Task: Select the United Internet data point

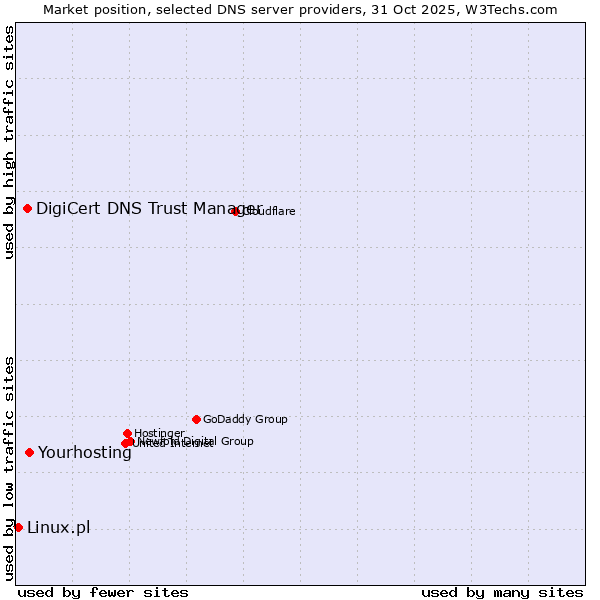Action: click(x=125, y=444)
